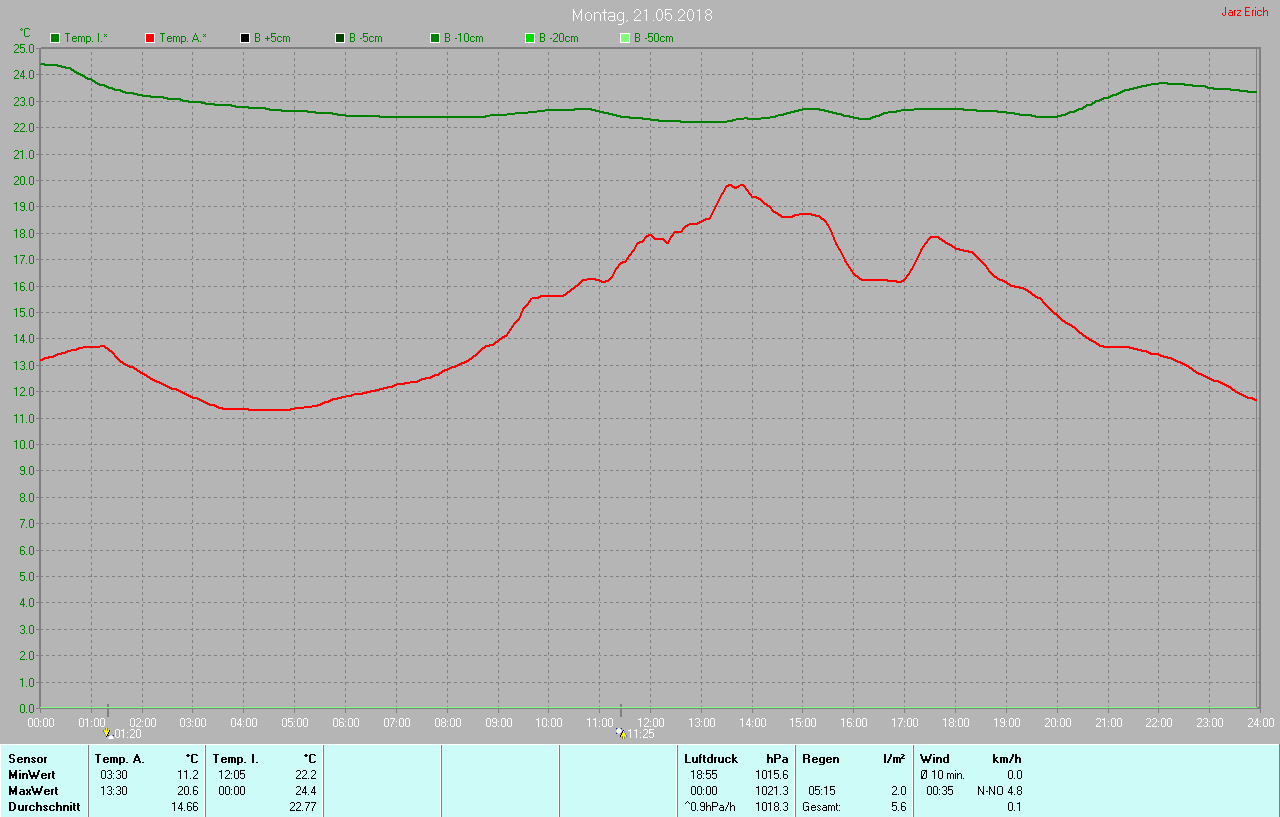Image resolution: width=1280 pixels, height=817 pixels.
Task: Select the B +5cm legend label
Action: pyautogui.click(x=272, y=38)
